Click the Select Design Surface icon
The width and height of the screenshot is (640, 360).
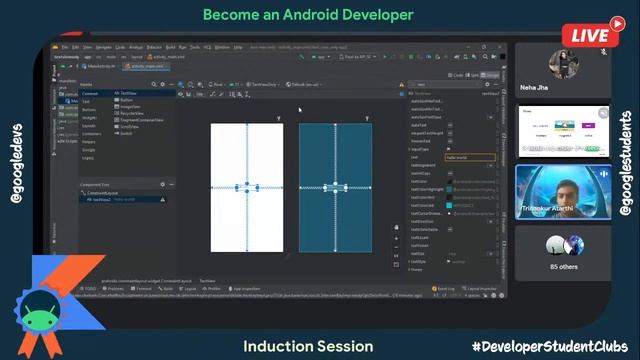pyautogui.click(x=181, y=84)
